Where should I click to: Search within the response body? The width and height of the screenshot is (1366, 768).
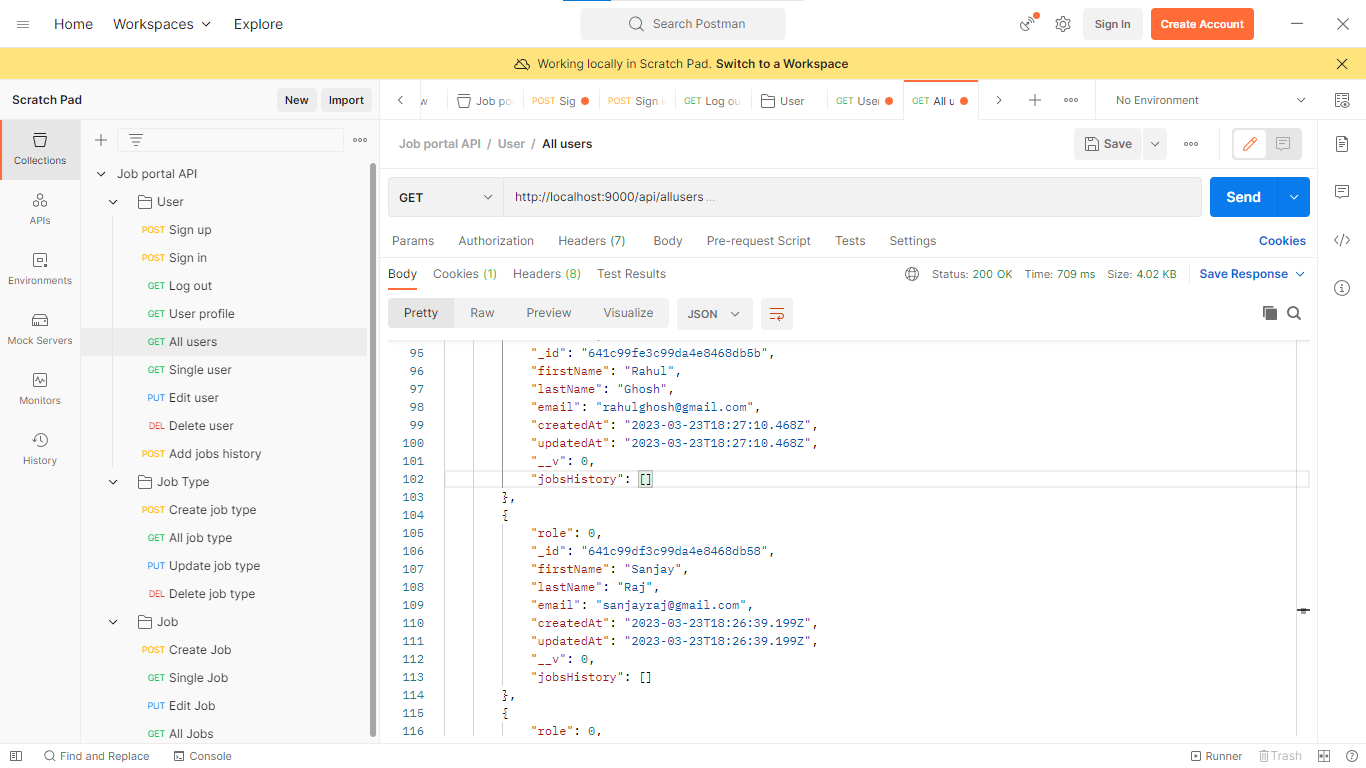(x=1295, y=312)
